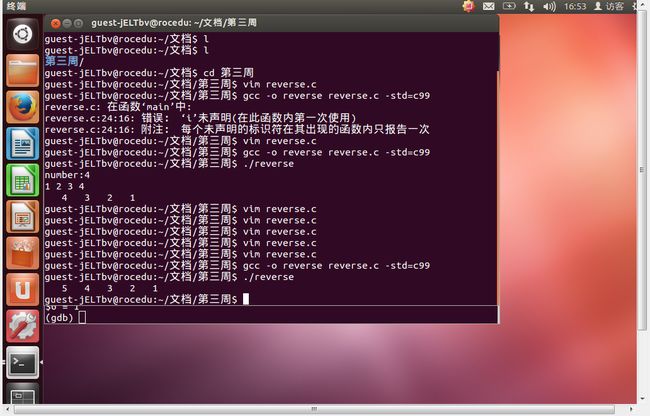Screen dimensions: 650x416
Task: Open the sound volume indicator
Action: coord(549,6)
